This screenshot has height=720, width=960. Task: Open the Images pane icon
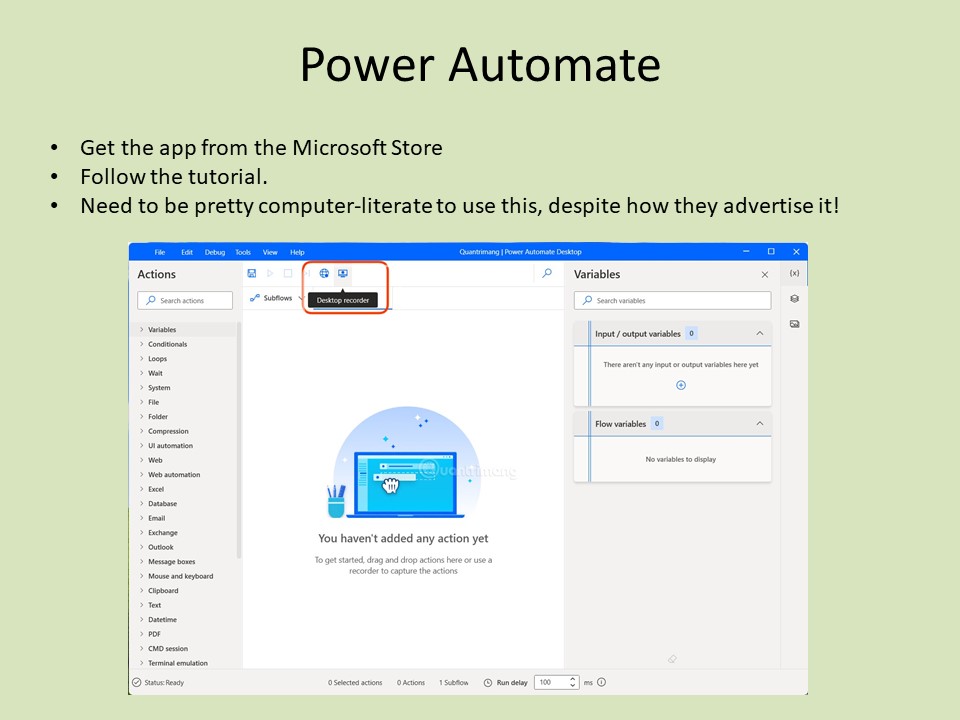click(794, 324)
